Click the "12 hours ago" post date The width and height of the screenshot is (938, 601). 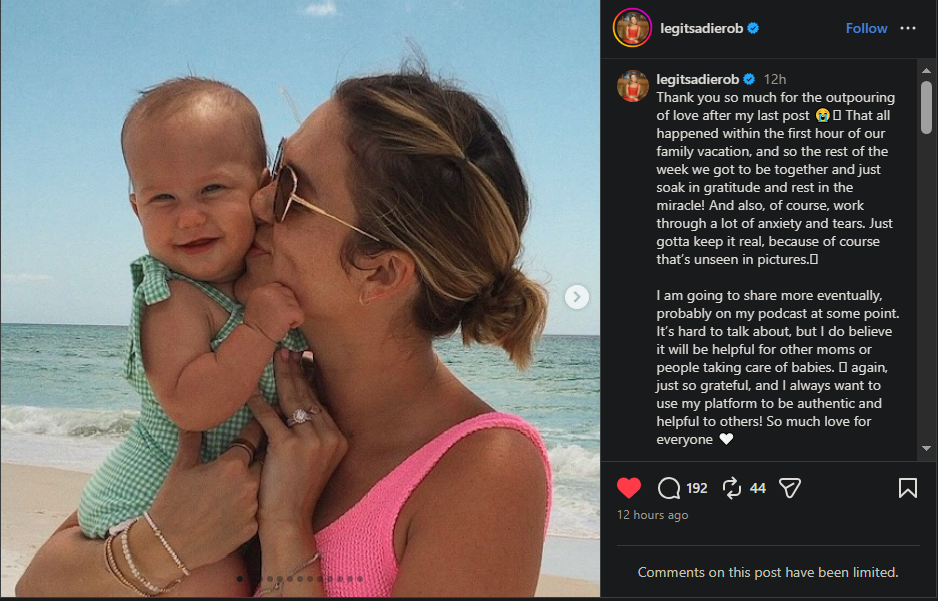pyautogui.click(x=652, y=515)
